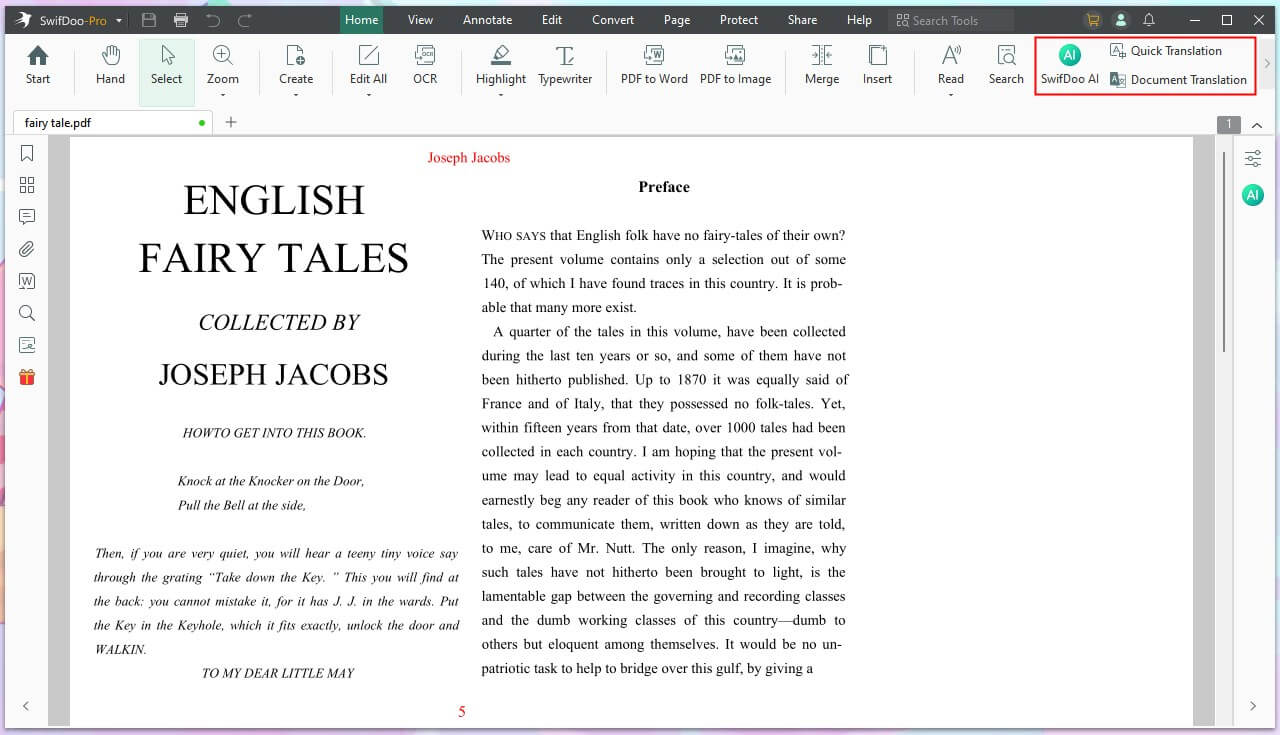
Task: Click the Merge tool
Action: pos(822,65)
